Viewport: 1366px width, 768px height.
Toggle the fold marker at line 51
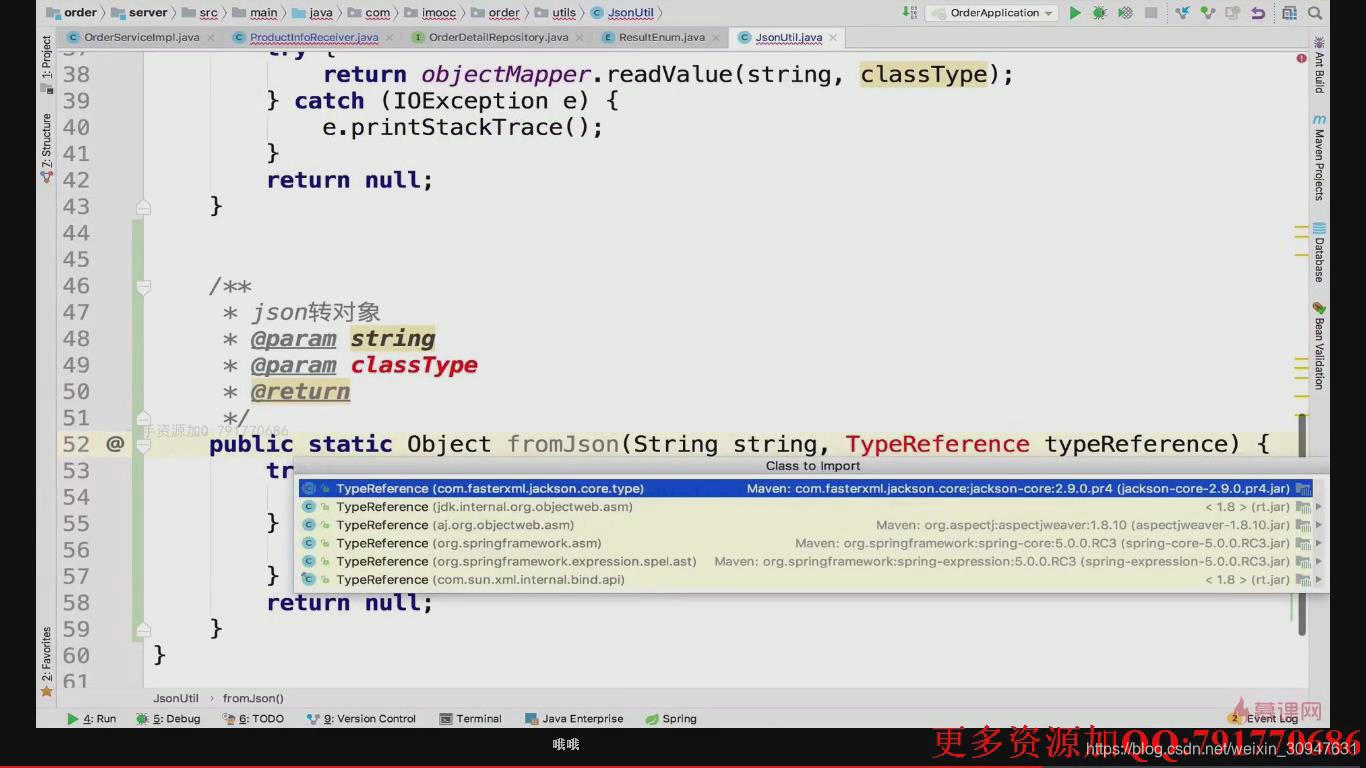click(143, 418)
